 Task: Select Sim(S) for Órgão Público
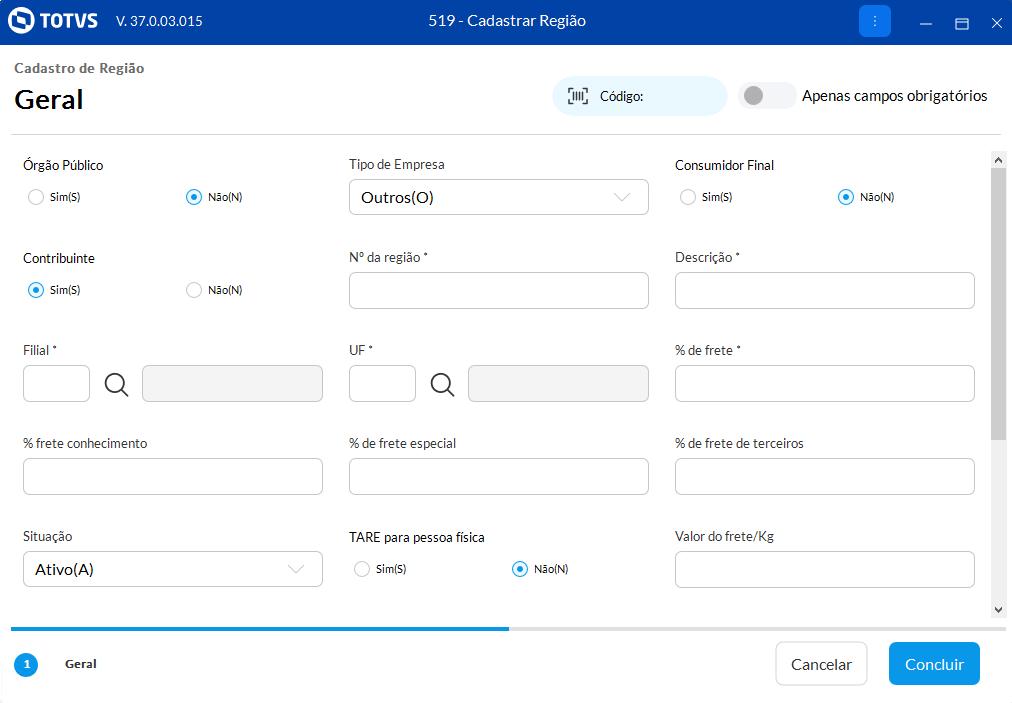pyautogui.click(x=37, y=197)
